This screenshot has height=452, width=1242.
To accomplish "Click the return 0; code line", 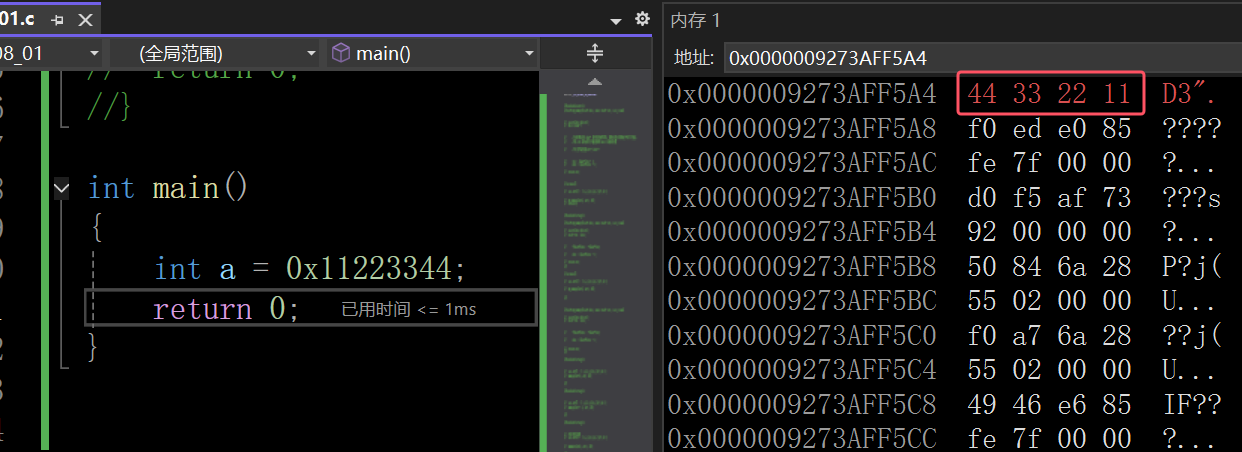I will (226, 309).
